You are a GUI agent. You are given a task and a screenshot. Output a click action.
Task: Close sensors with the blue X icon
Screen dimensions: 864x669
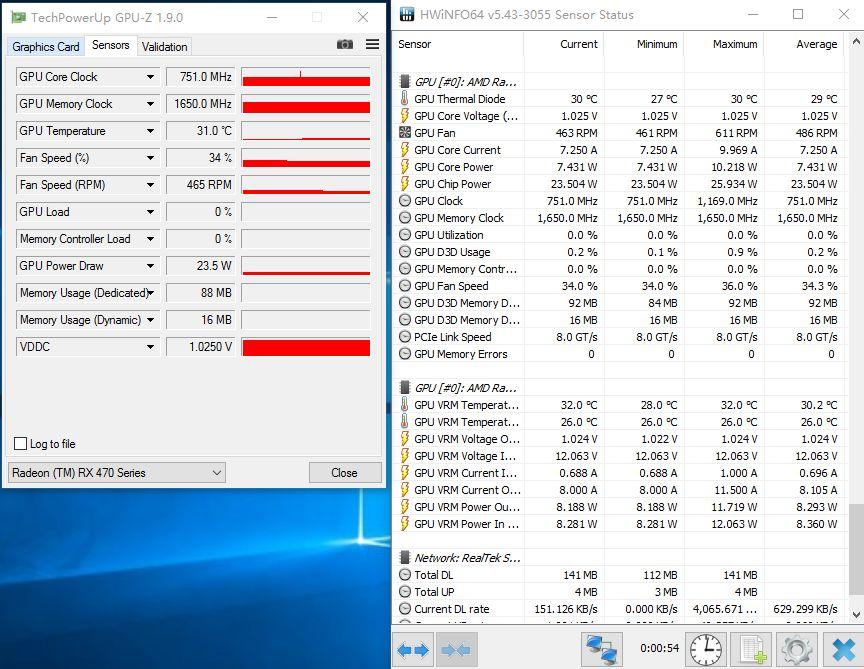(843, 649)
